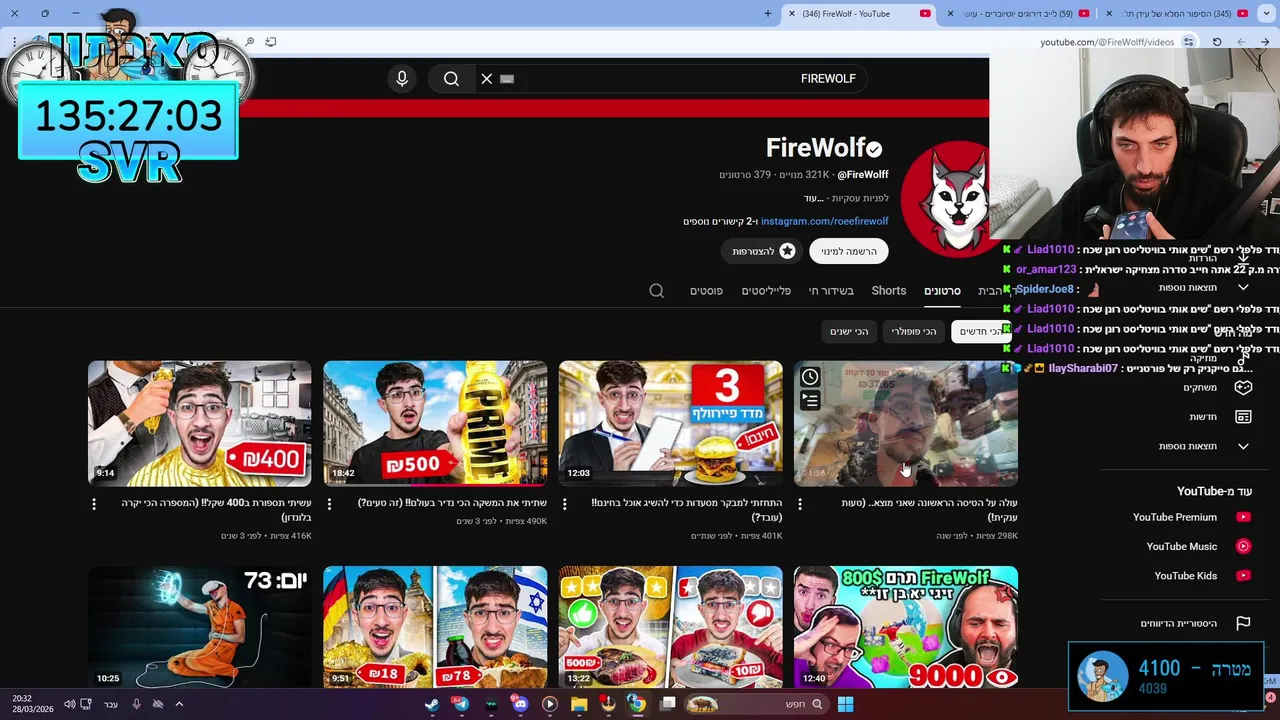Open the virtual keyboard icon in the search box
Viewport: 1280px width, 720px height.
click(x=507, y=79)
